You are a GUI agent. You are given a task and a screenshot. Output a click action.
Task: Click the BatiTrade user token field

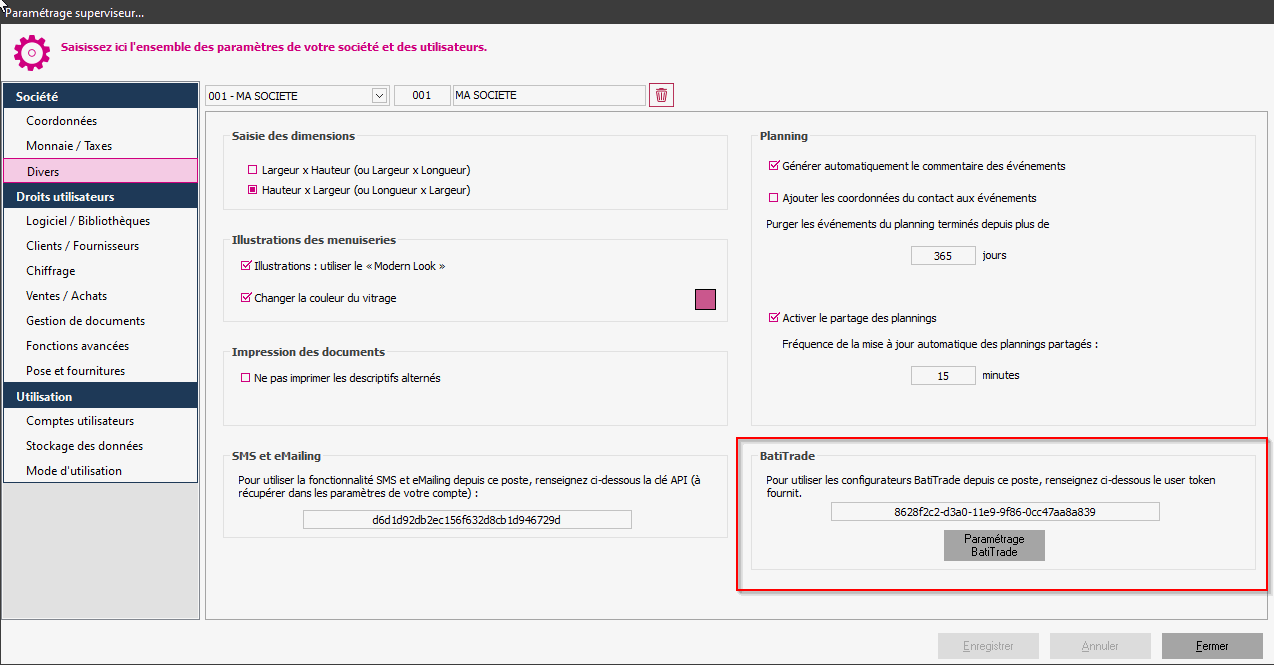coord(995,512)
